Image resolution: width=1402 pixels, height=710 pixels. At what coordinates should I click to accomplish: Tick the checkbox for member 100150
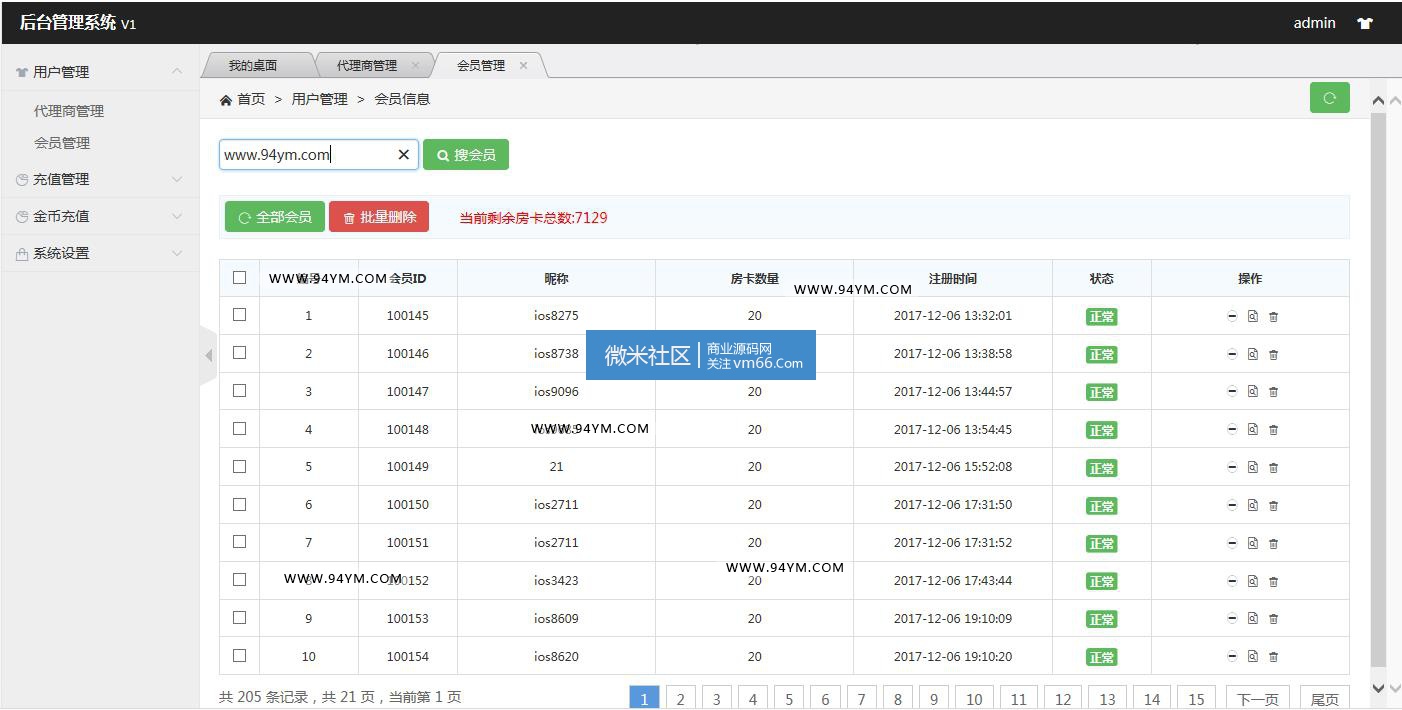(x=239, y=504)
